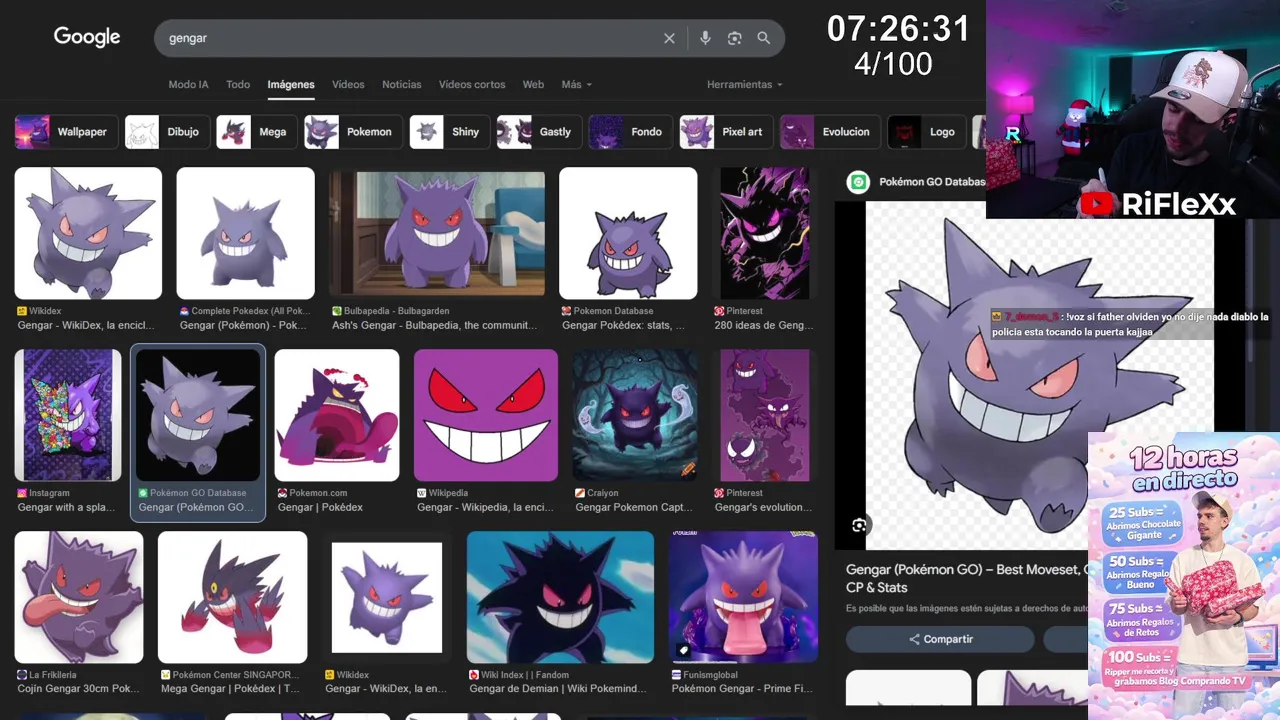The width and height of the screenshot is (1280, 720).
Task: Open Pokémon GO Database Gengar thumbnail
Action: (x=198, y=415)
